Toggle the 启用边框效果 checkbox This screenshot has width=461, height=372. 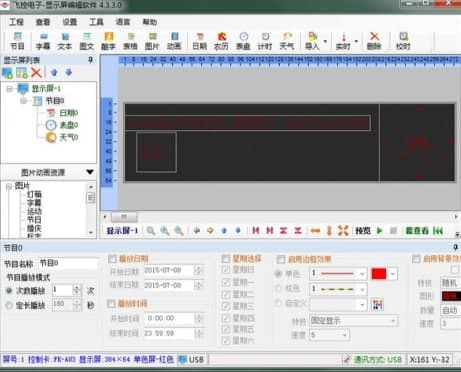pyautogui.click(x=281, y=259)
